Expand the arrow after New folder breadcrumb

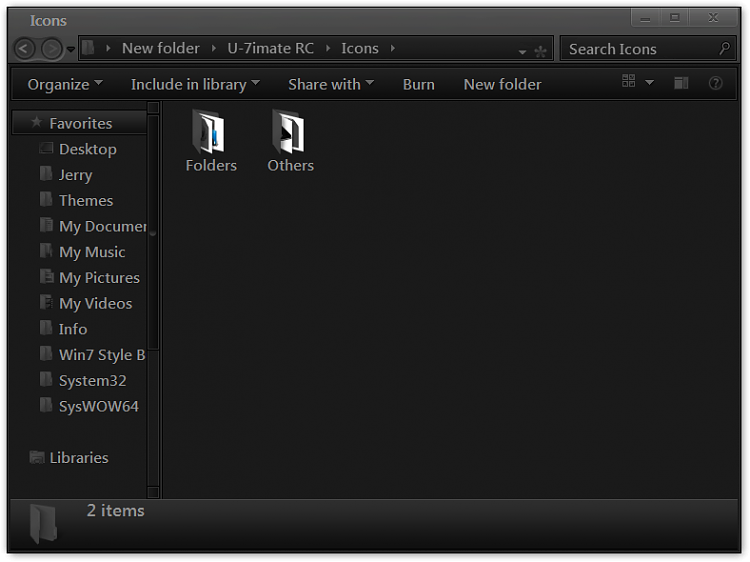click(213, 48)
